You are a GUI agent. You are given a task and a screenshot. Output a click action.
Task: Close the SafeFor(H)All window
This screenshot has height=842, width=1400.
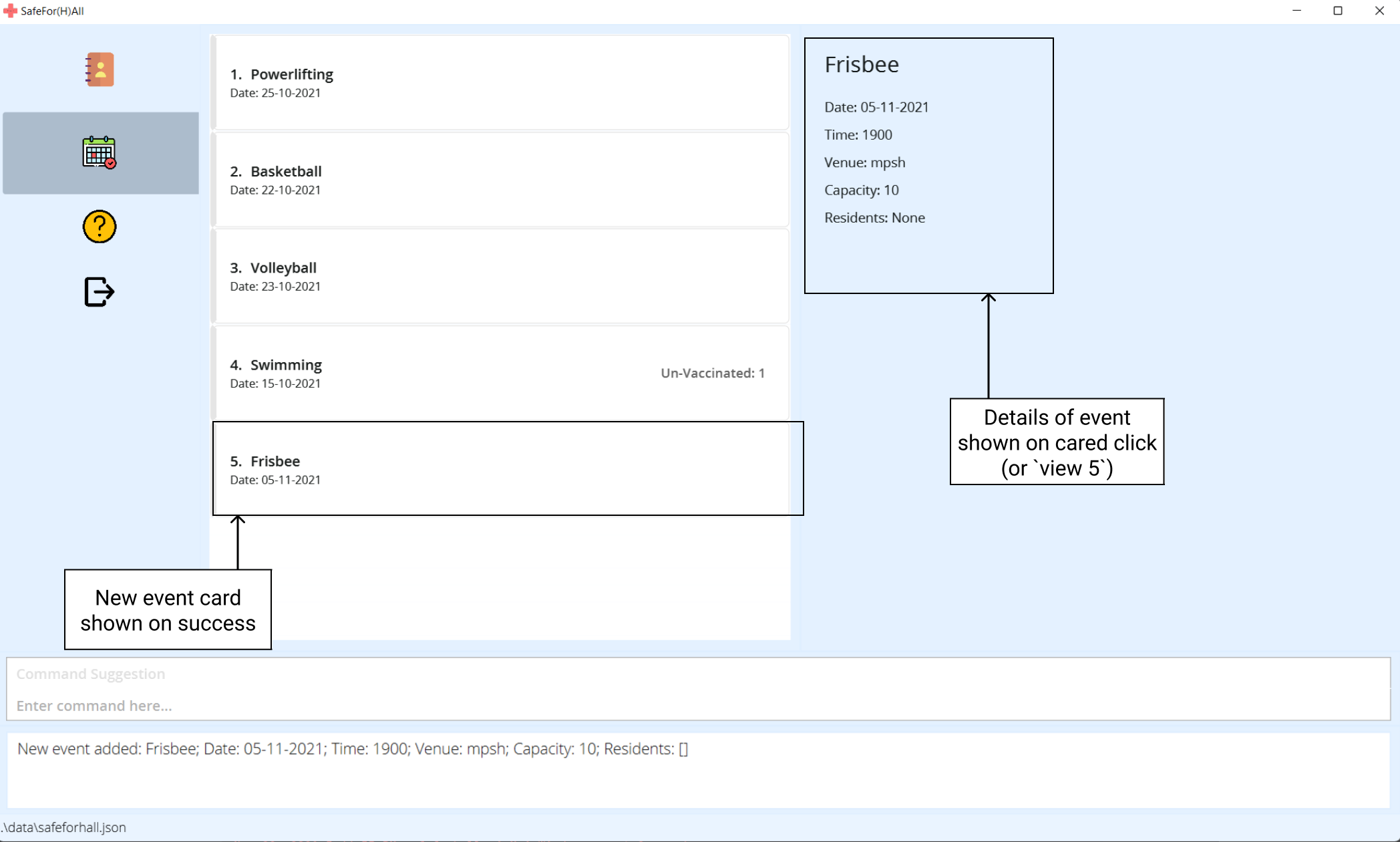[x=1379, y=11]
